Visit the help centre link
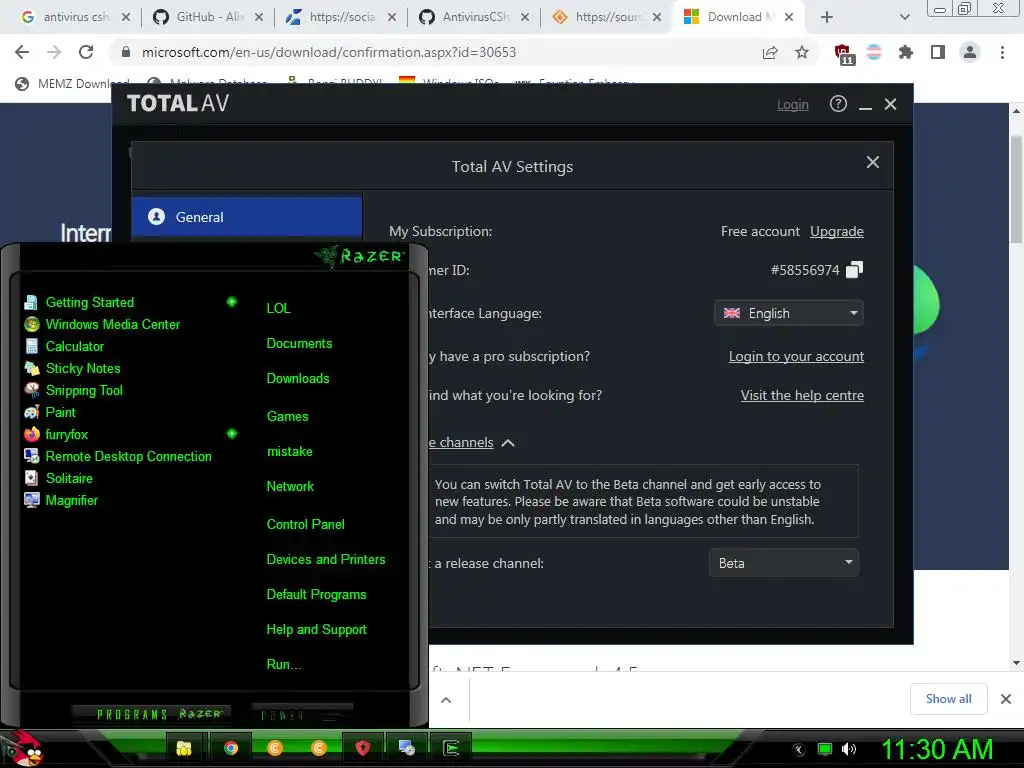 coord(802,395)
